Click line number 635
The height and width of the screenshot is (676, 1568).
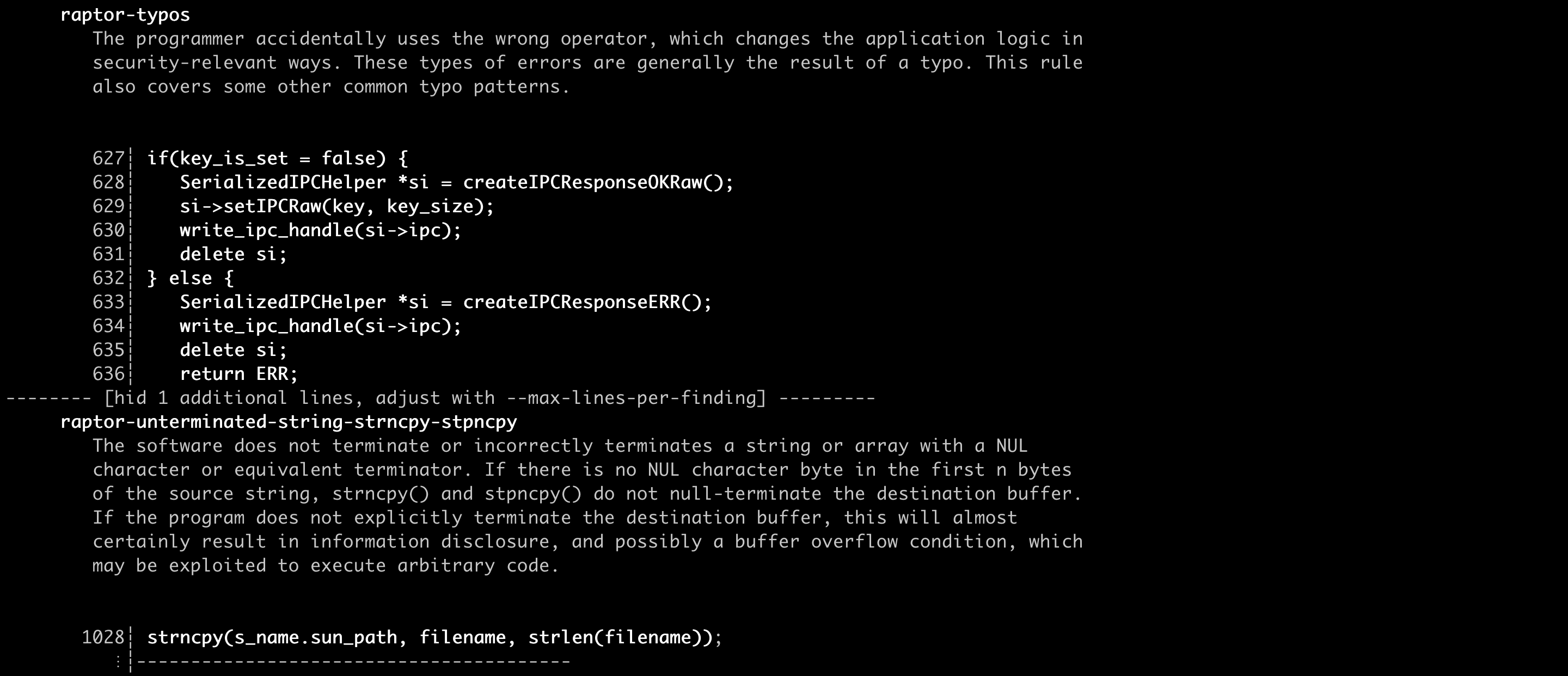(x=108, y=350)
